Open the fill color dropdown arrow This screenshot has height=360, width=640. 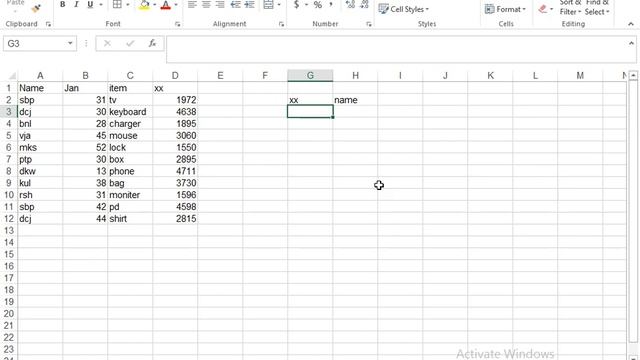(x=154, y=5)
